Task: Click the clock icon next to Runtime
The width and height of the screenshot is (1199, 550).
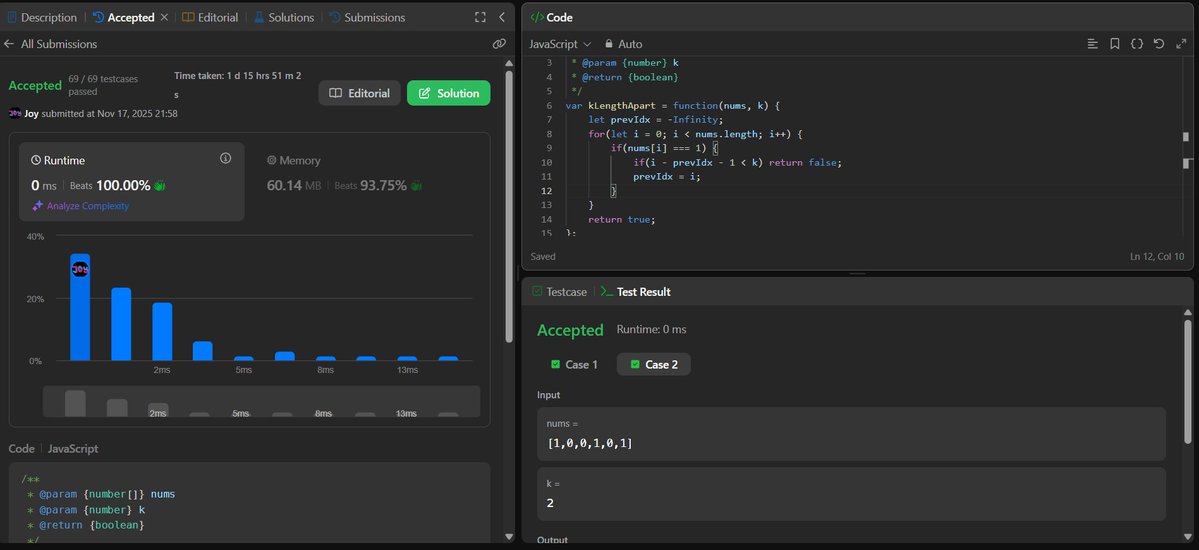Action: pyautogui.click(x=35, y=161)
